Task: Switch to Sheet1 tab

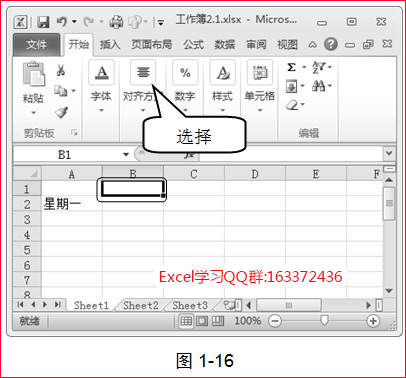Action: tap(91, 305)
